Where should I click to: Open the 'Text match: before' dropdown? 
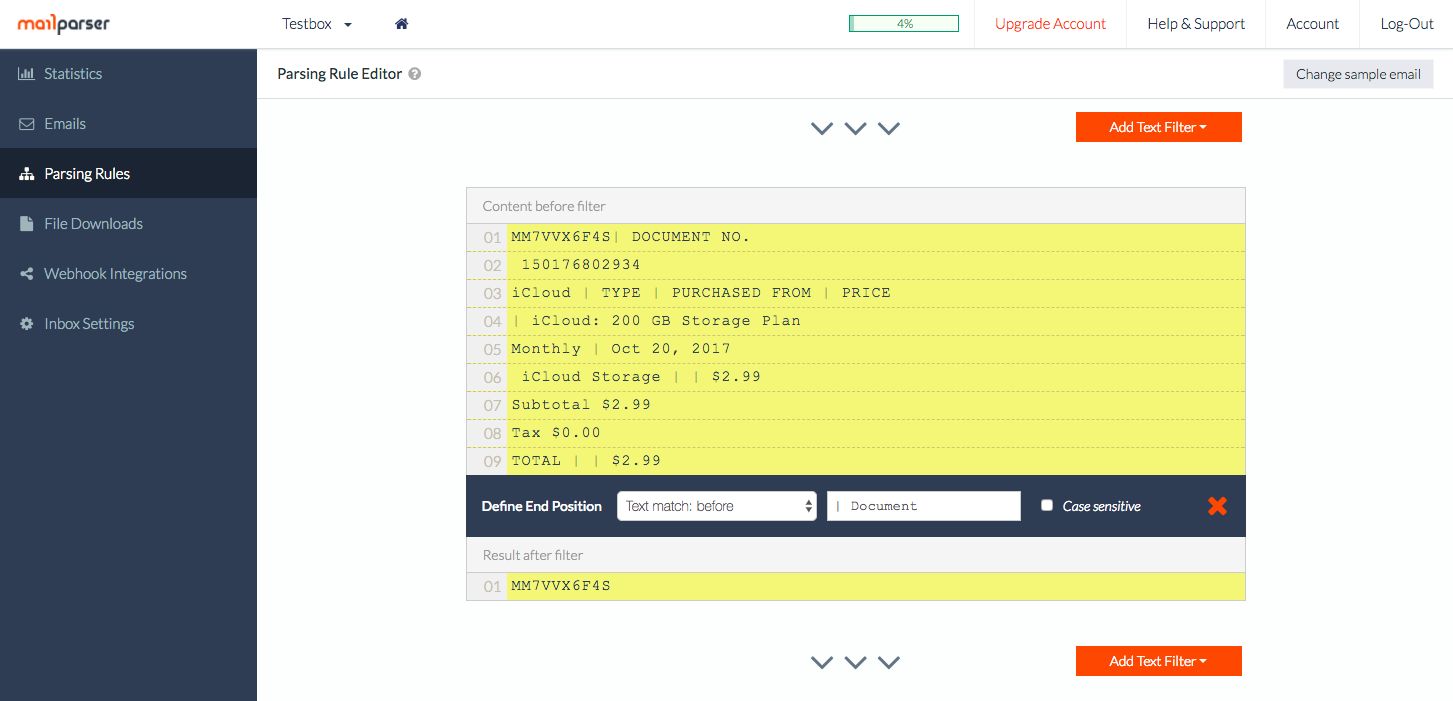coord(716,506)
